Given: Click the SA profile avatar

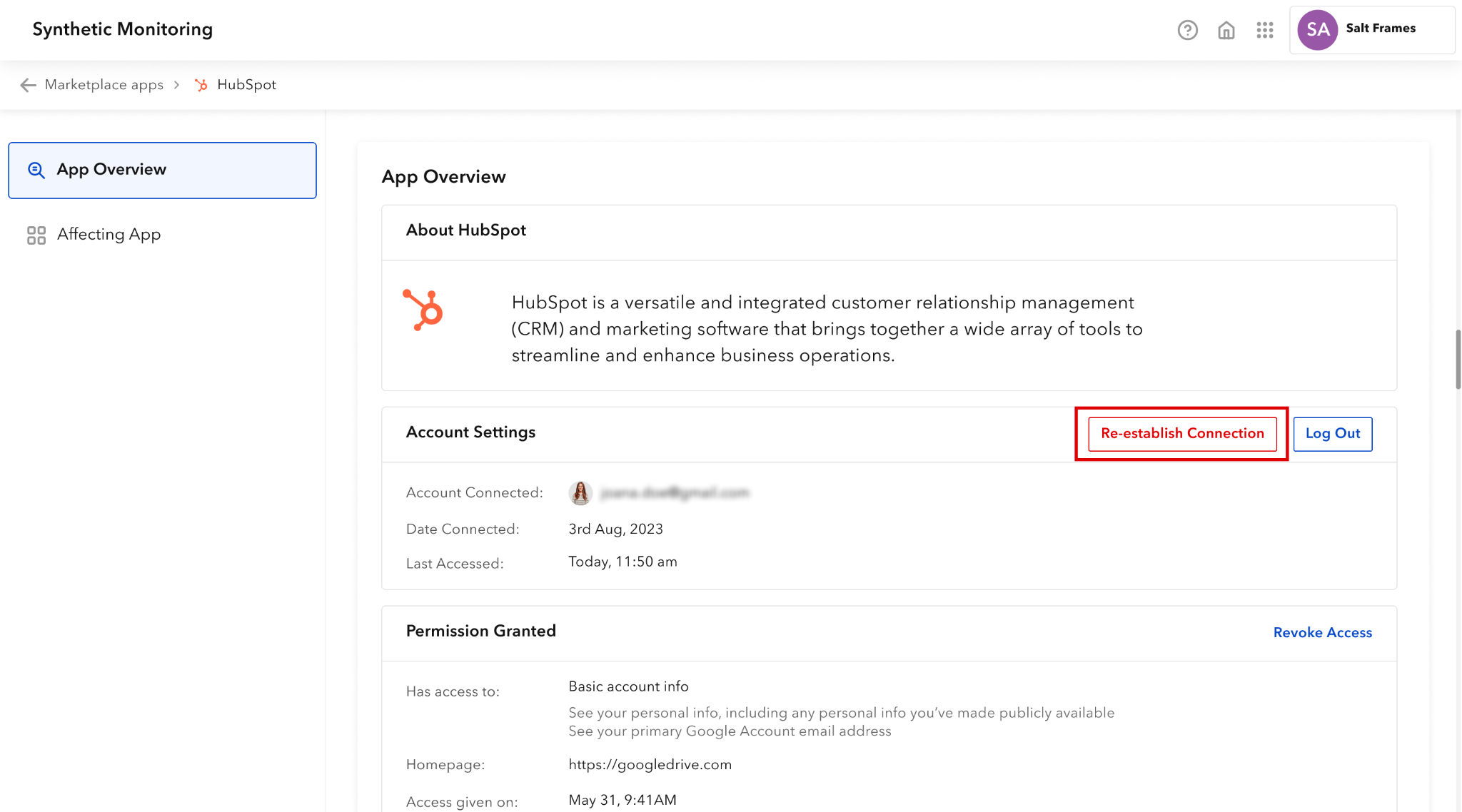Looking at the screenshot, I should tap(1317, 30).
